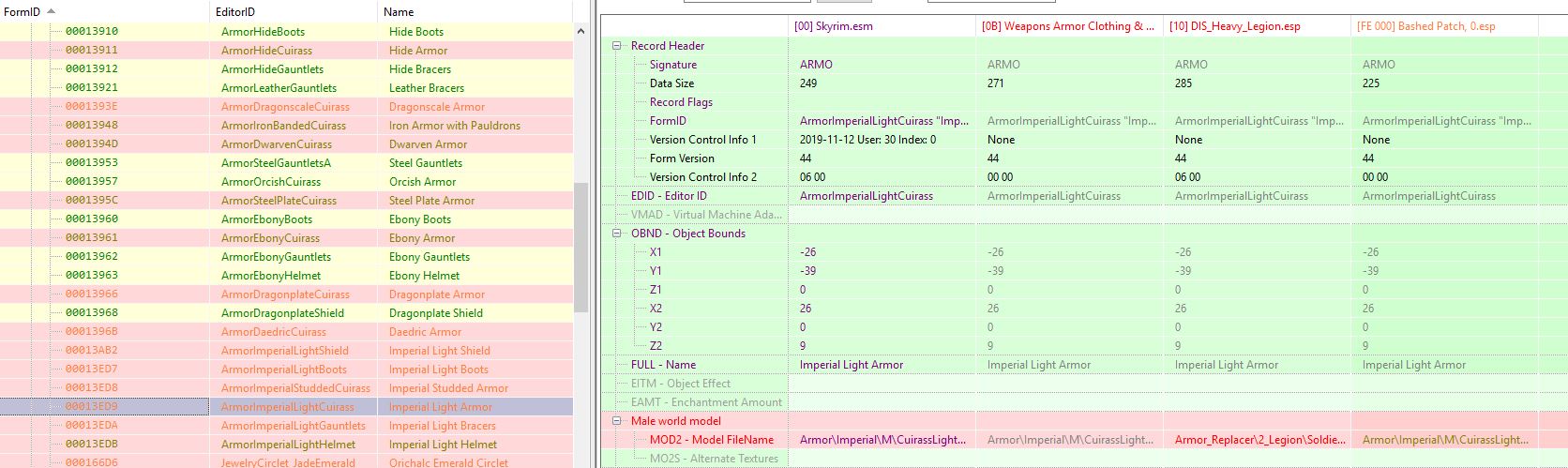Screen dimensions: 1568x468
Task: Select the Steel Gauntlets record
Action: point(286,162)
